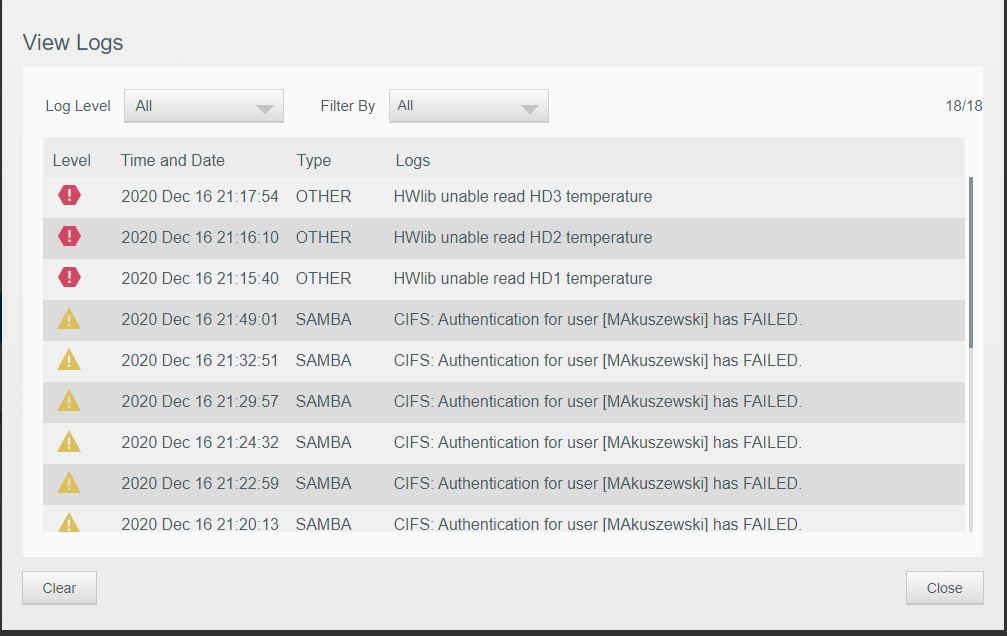The image size is (1007, 636).
Task: Sort logs by Time and Date column header
Action: click(172, 160)
